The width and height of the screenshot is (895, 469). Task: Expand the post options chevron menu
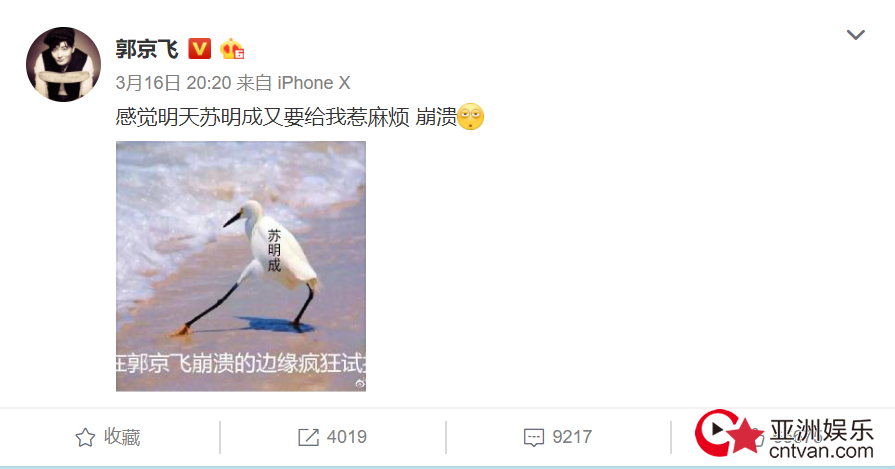pos(855,35)
